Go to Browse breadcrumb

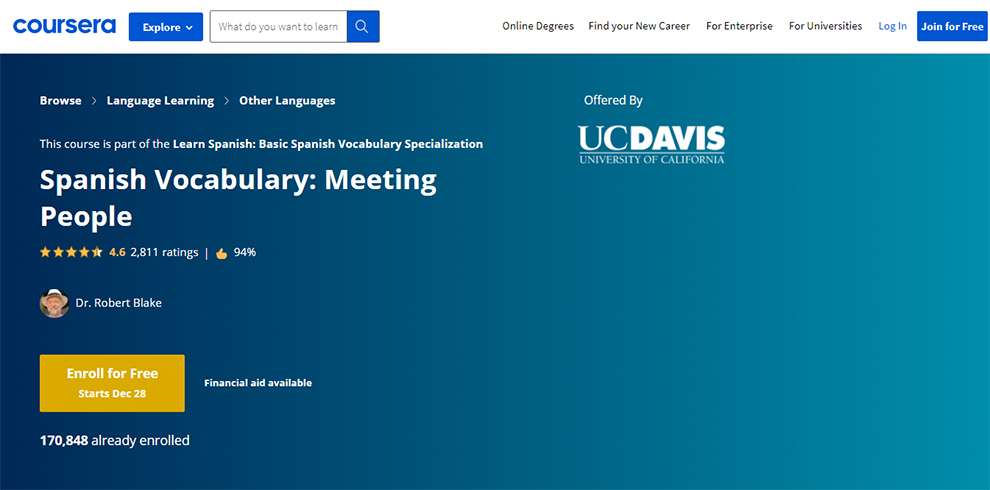[x=61, y=100]
